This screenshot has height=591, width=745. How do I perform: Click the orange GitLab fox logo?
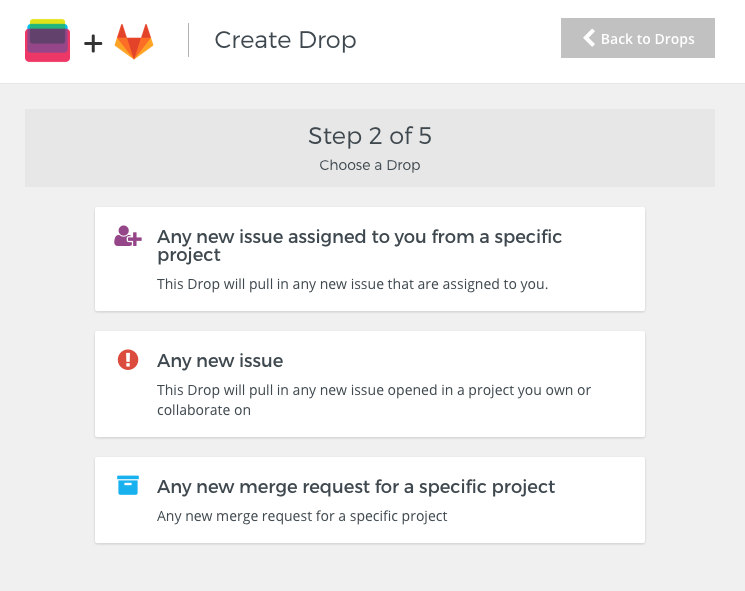[x=134, y=41]
